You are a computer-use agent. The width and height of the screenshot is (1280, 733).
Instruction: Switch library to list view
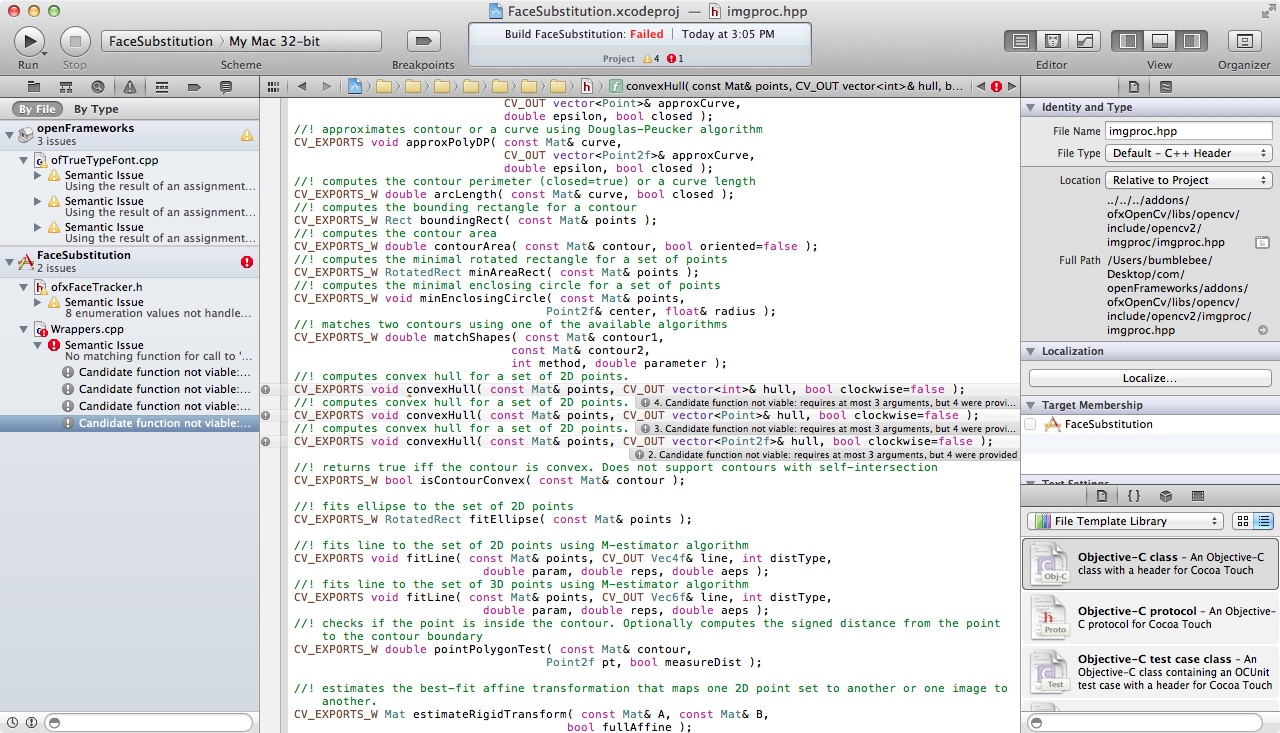(x=1263, y=521)
